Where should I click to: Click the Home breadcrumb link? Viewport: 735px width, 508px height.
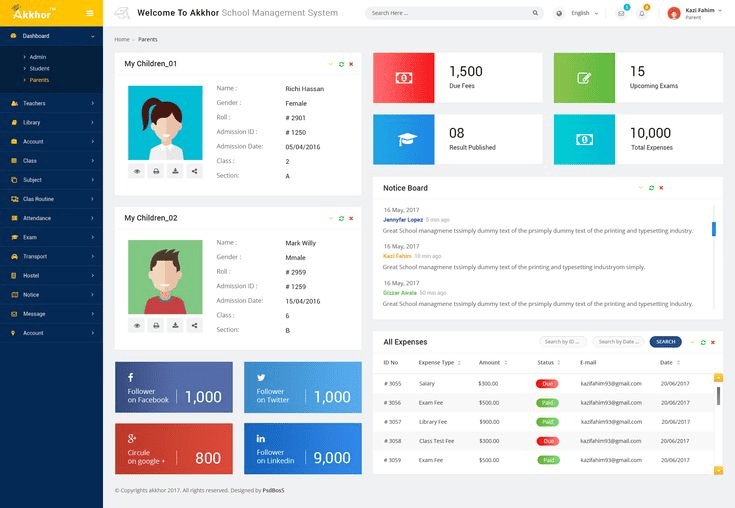122,39
